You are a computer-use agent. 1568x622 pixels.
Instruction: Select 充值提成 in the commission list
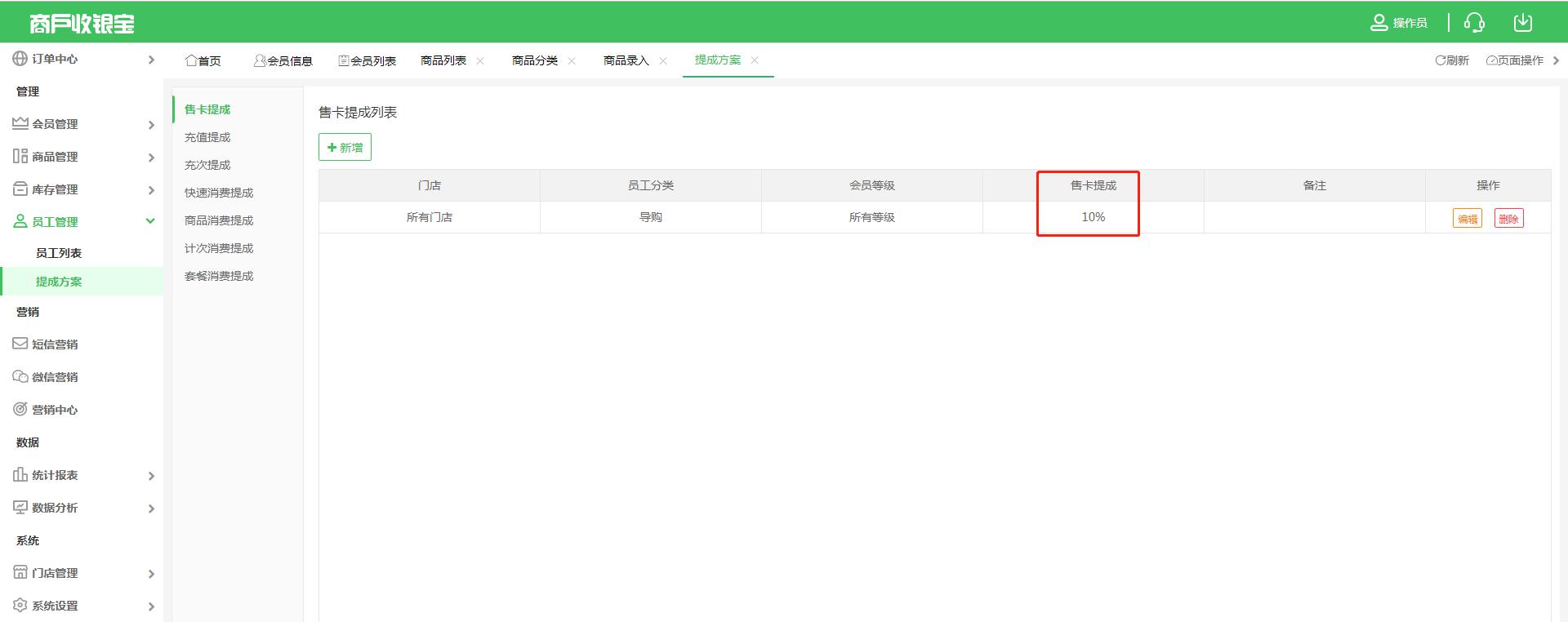207,137
